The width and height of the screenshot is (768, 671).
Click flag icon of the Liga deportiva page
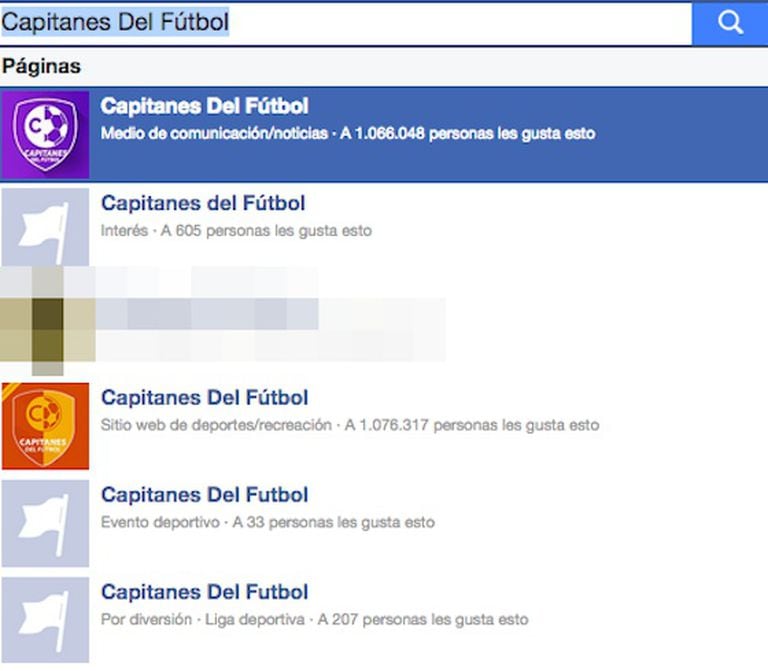click(x=45, y=620)
